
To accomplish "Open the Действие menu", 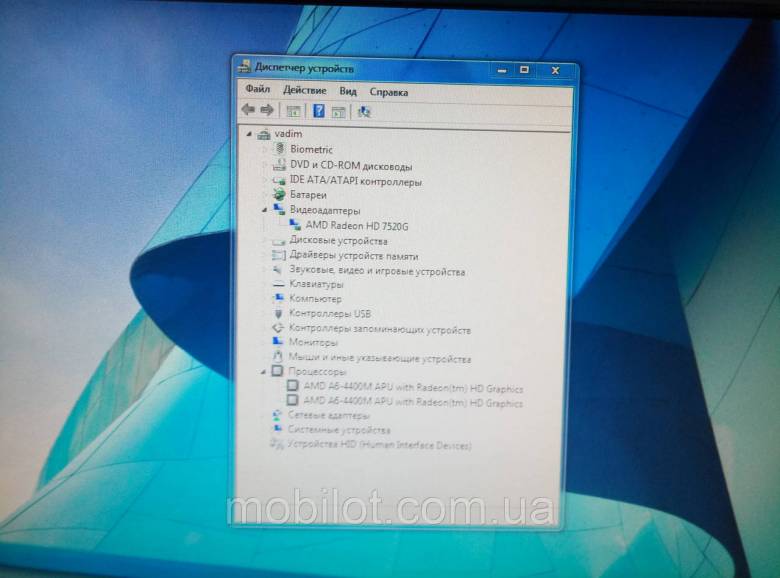I will click(304, 91).
